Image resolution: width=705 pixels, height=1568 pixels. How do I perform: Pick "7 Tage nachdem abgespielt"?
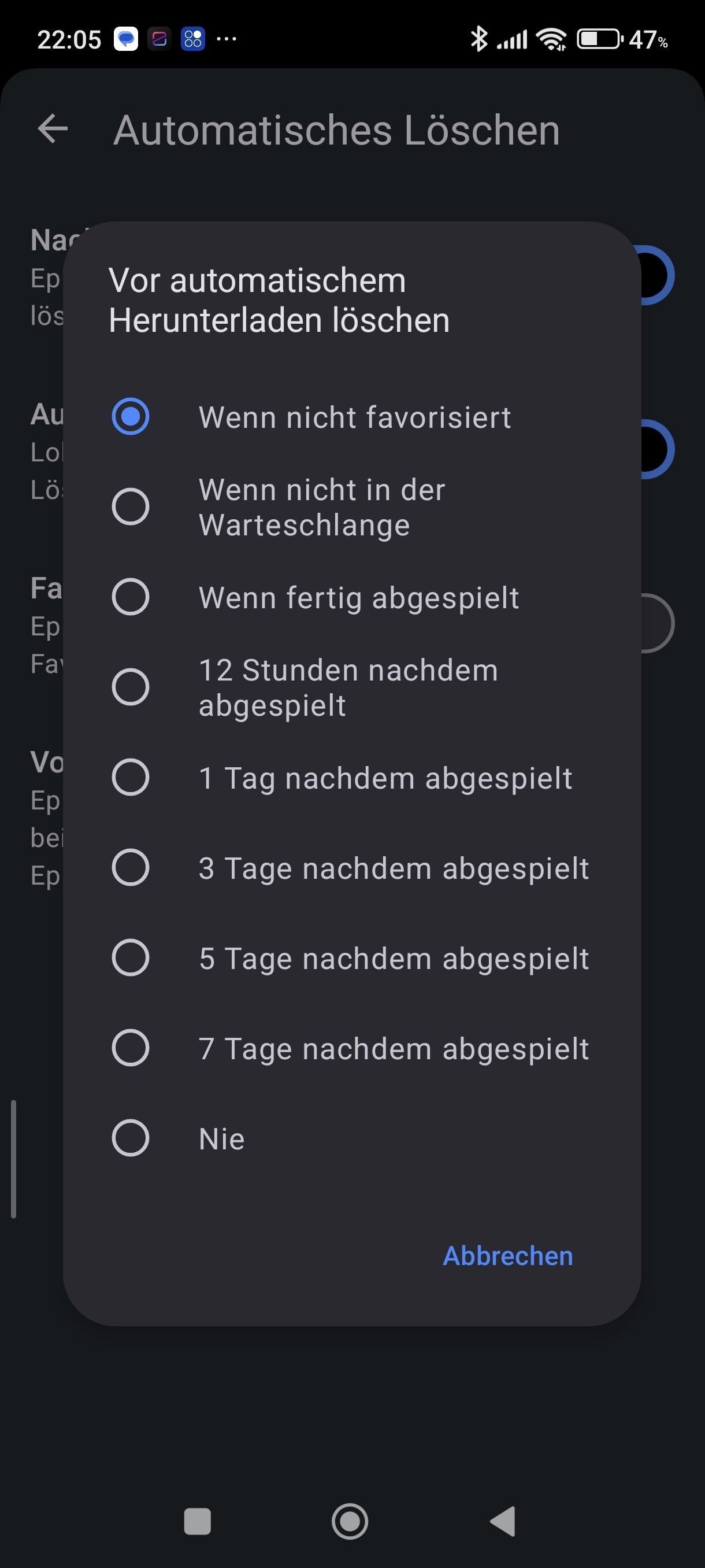click(x=131, y=1048)
